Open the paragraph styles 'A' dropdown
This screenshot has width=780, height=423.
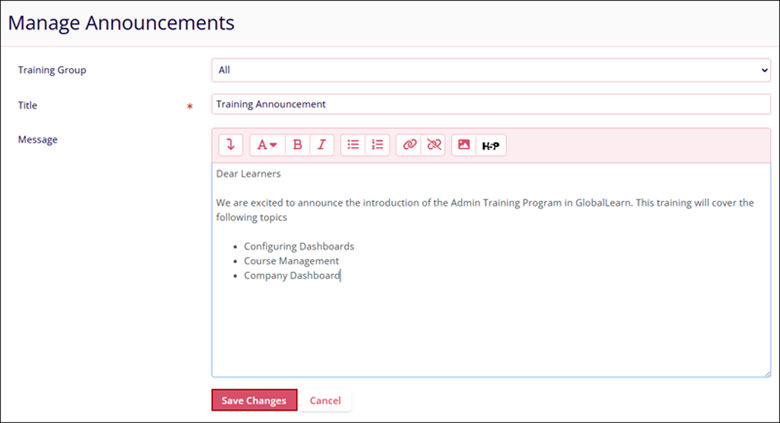266,145
